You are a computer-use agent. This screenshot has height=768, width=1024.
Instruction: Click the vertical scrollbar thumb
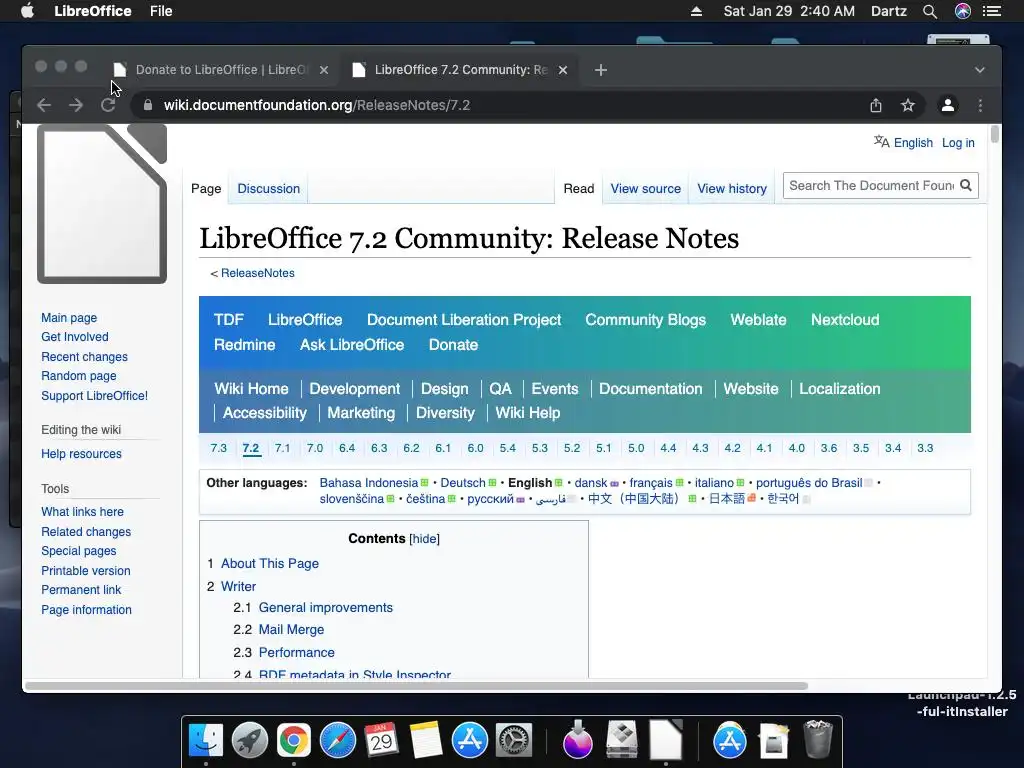[995, 134]
